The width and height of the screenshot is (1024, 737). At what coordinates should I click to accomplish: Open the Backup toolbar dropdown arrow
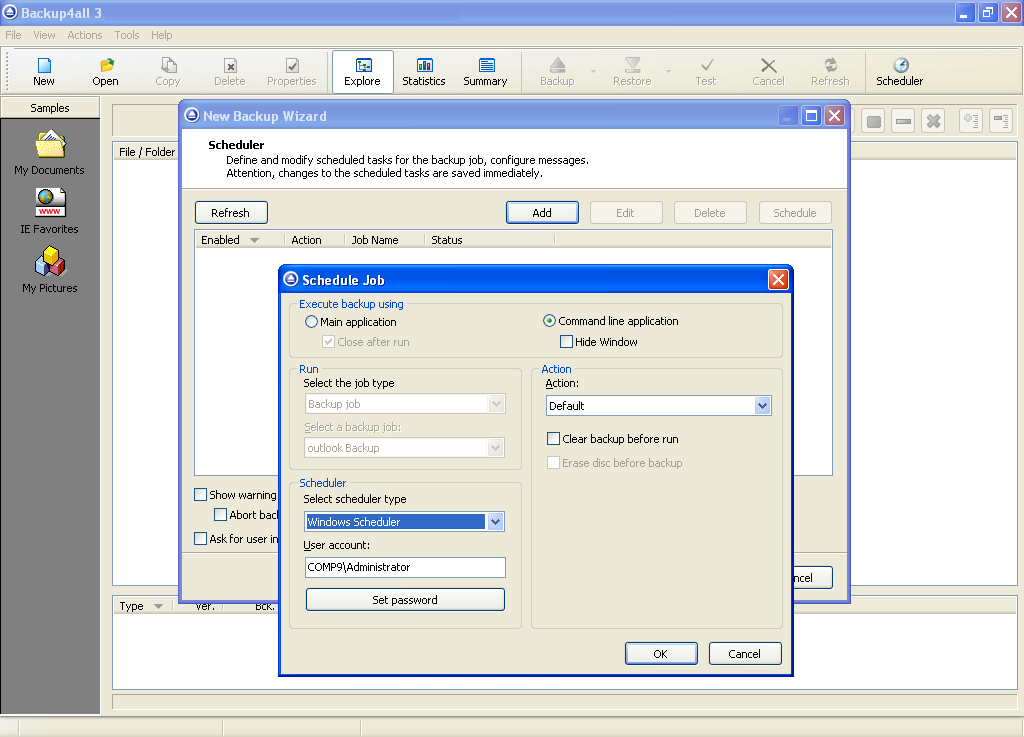coord(594,71)
